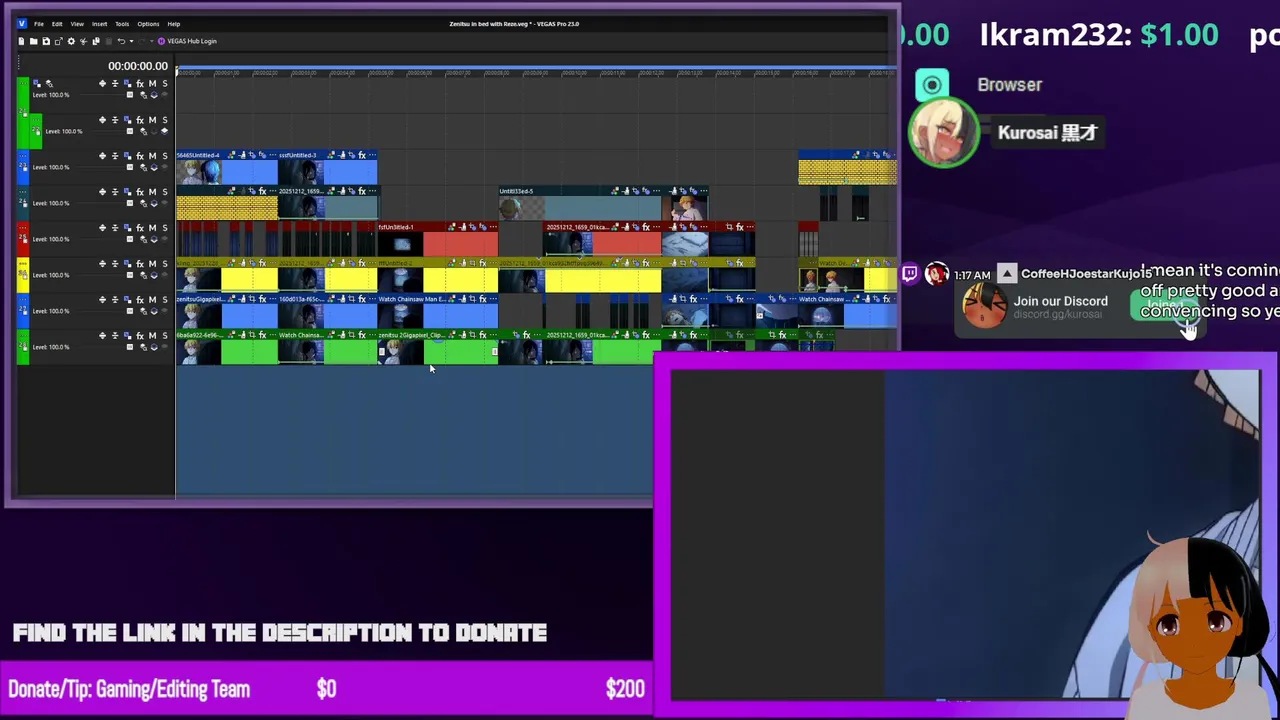The image size is (1280, 720).
Task: Click the up-arrow next to CoffeeHJoestarKujo15
Action: click(1007, 274)
